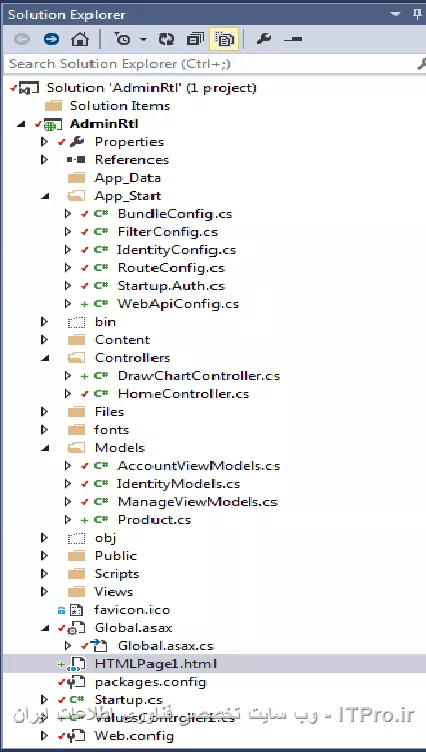Open the Pending Changes Filter clock icon
Screen dimensions: 426x752
pyautogui.click(x=123, y=39)
